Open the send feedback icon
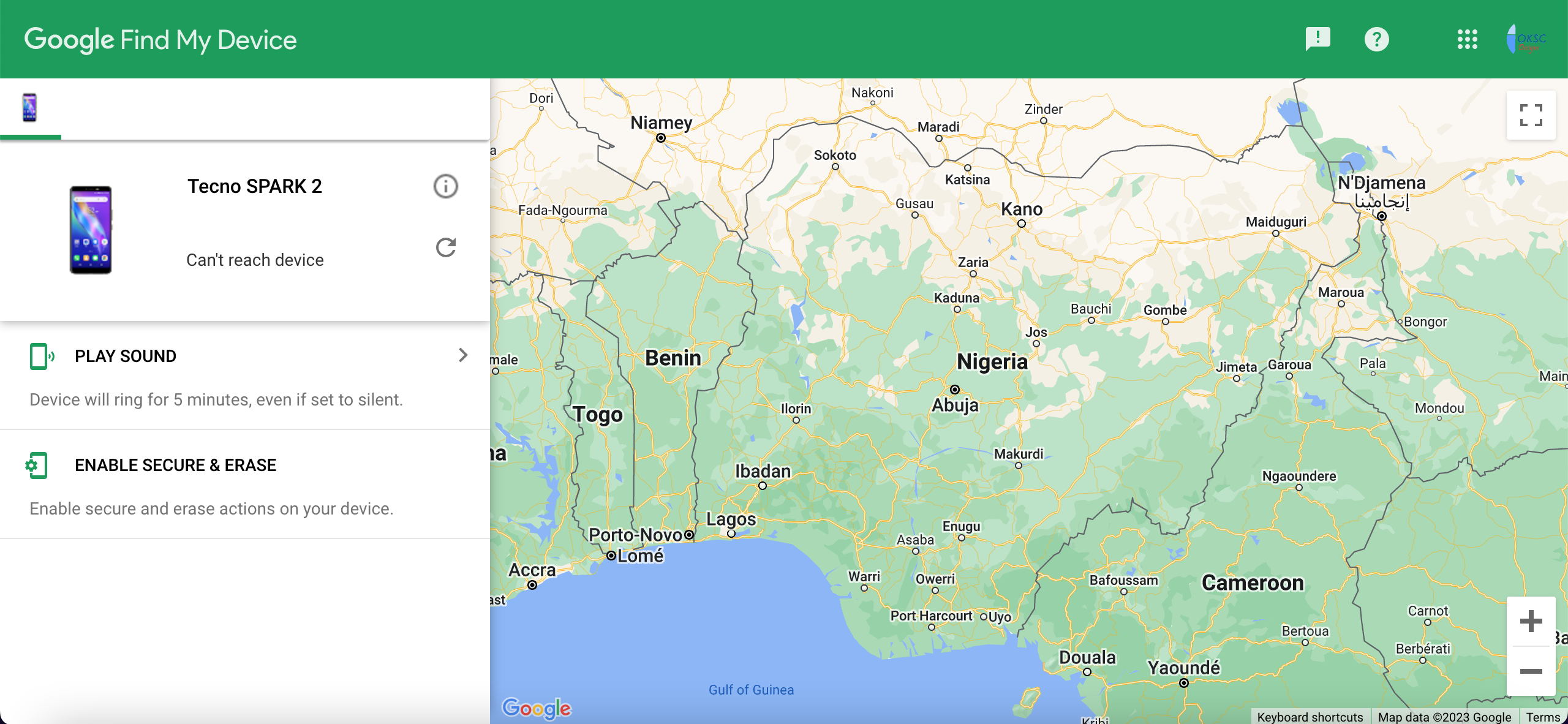The image size is (1568, 724). [x=1317, y=39]
